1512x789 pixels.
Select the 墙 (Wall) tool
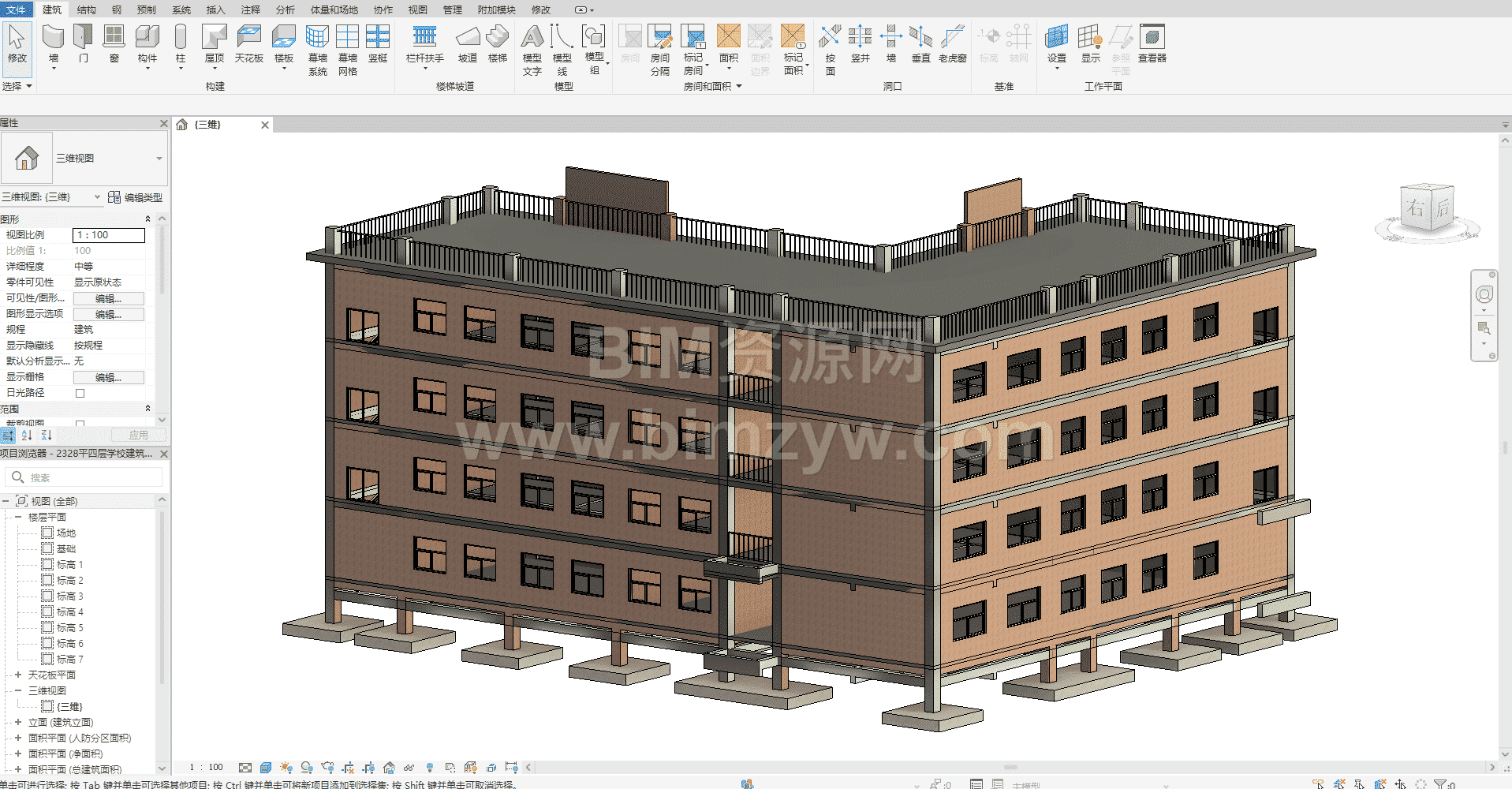pos(53,44)
